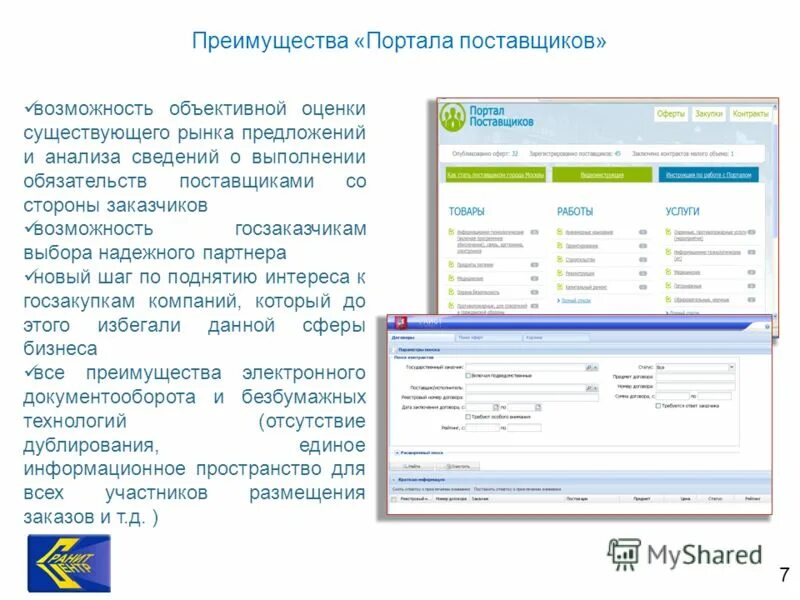Click the 'Рейтинг, с' input field

point(482,428)
